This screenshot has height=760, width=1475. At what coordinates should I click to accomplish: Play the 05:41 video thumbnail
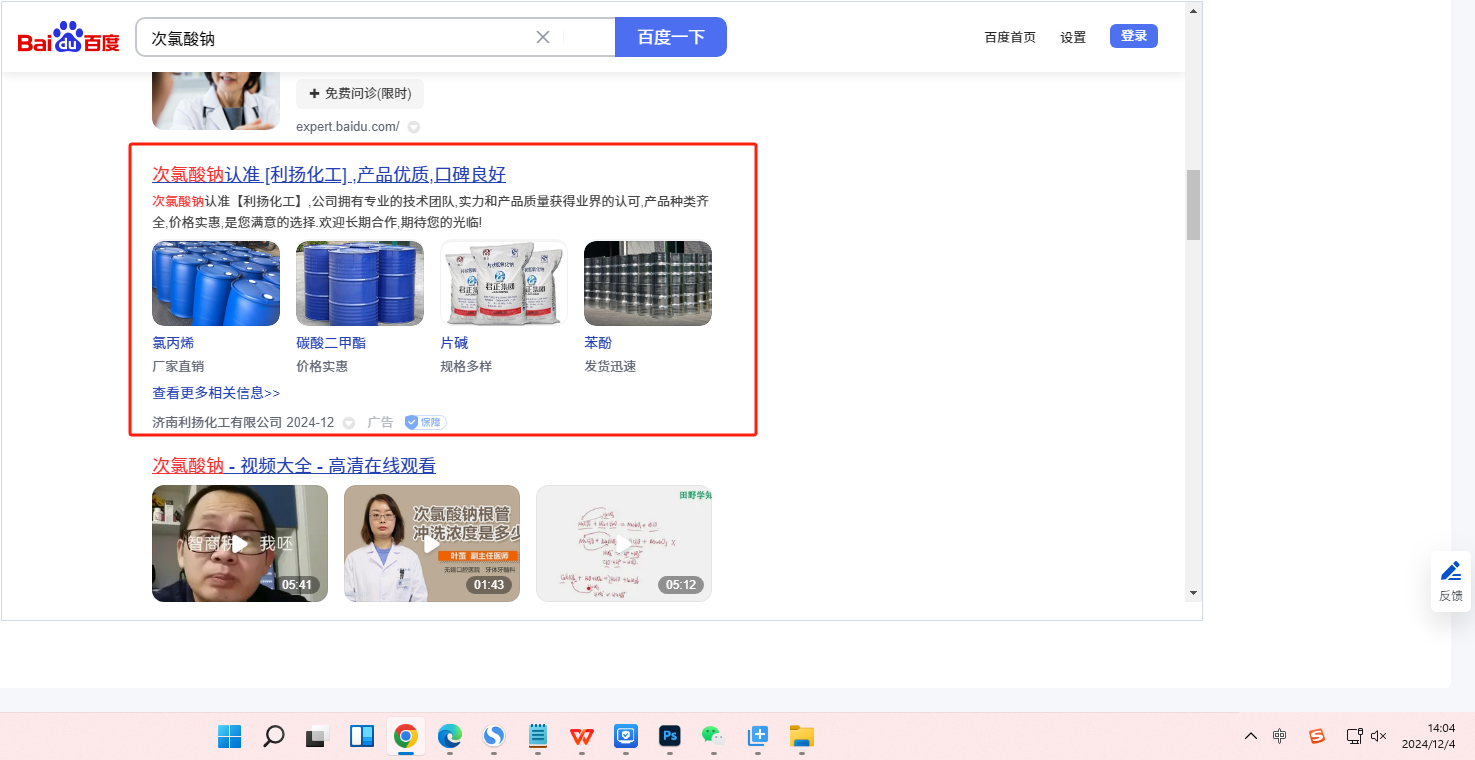click(x=240, y=543)
